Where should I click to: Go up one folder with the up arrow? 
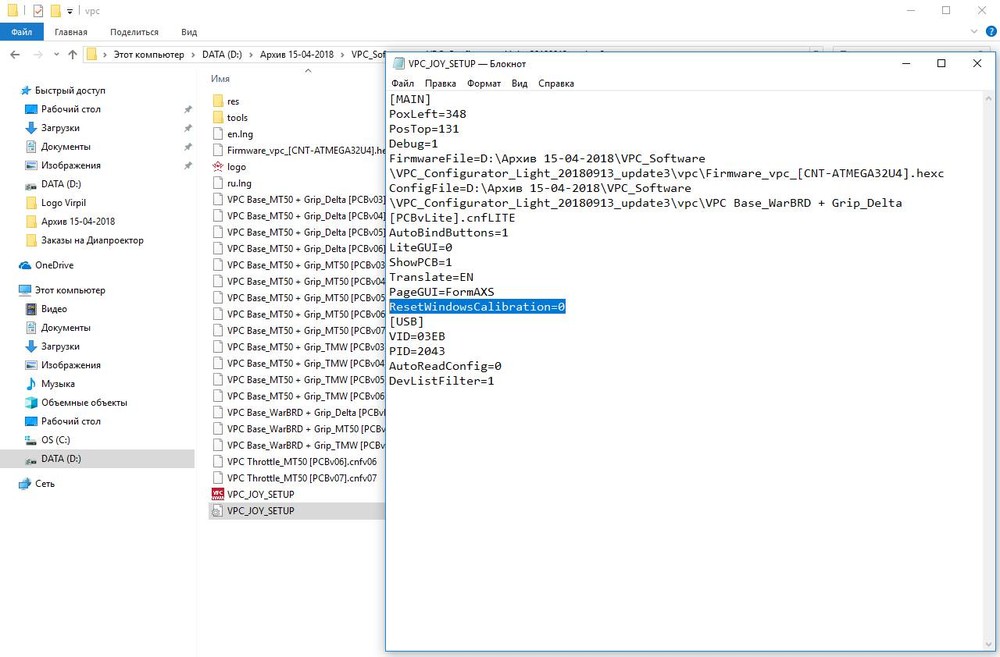pos(73,55)
